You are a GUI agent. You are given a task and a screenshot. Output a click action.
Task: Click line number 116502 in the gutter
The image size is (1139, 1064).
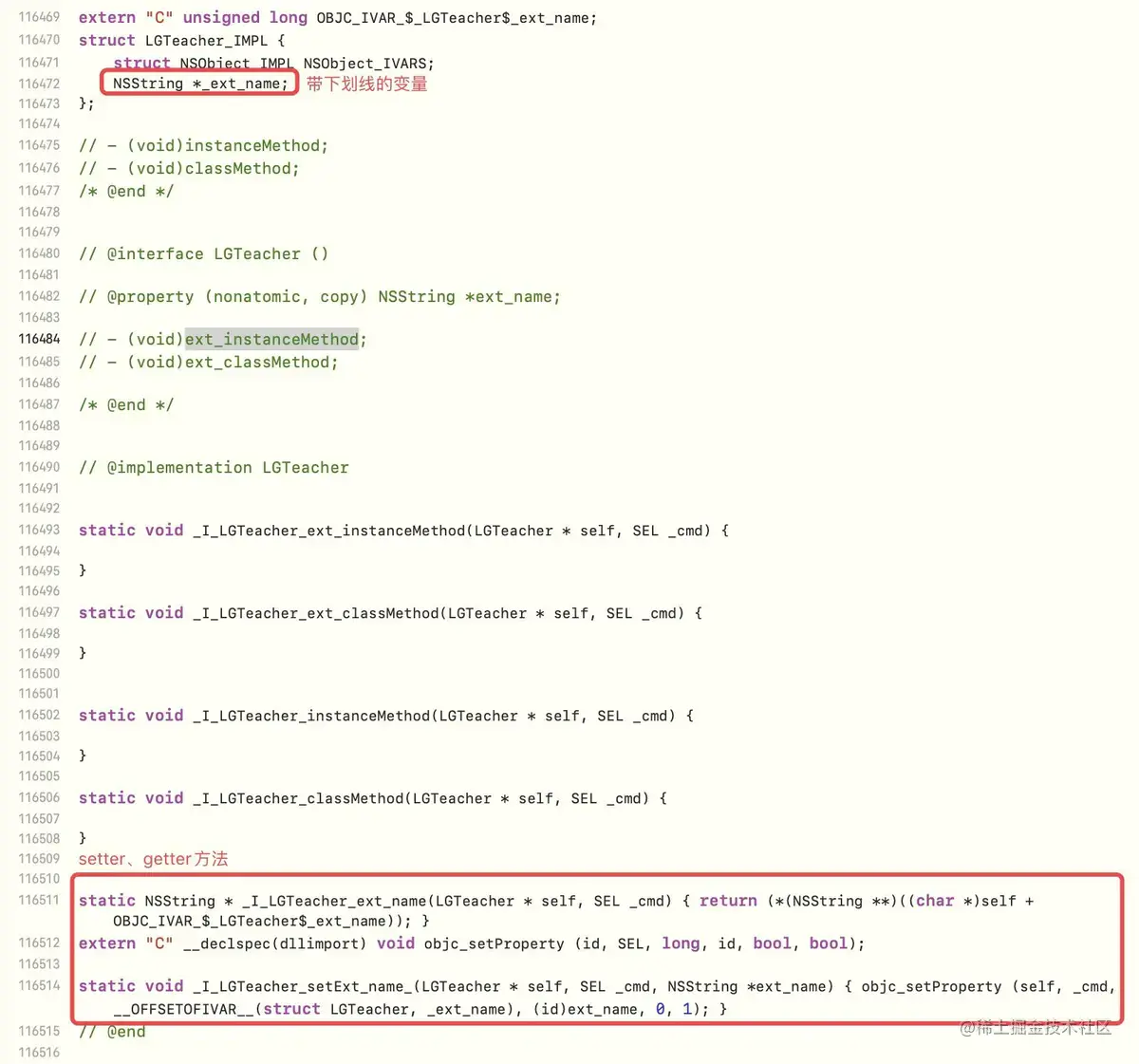click(x=39, y=715)
